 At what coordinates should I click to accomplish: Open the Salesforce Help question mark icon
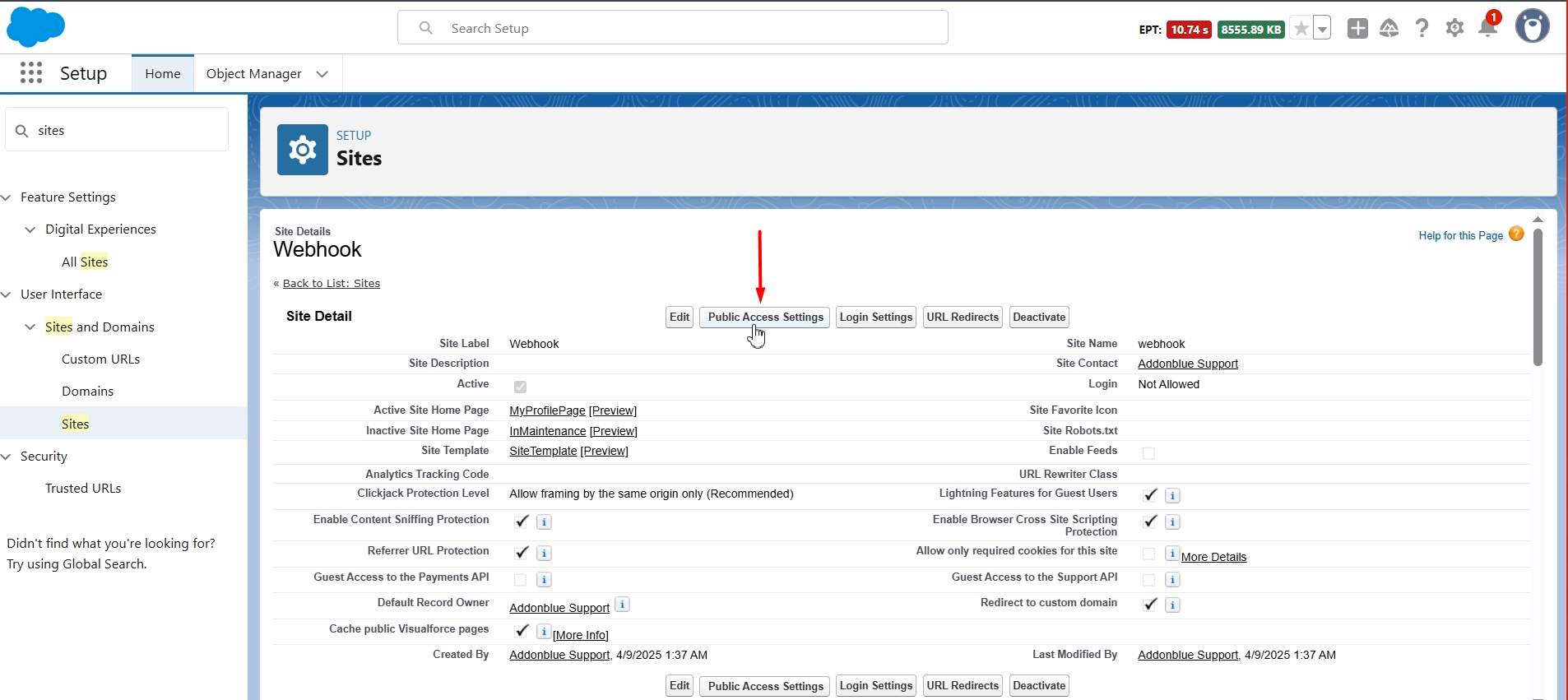[x=1422, y=29]
